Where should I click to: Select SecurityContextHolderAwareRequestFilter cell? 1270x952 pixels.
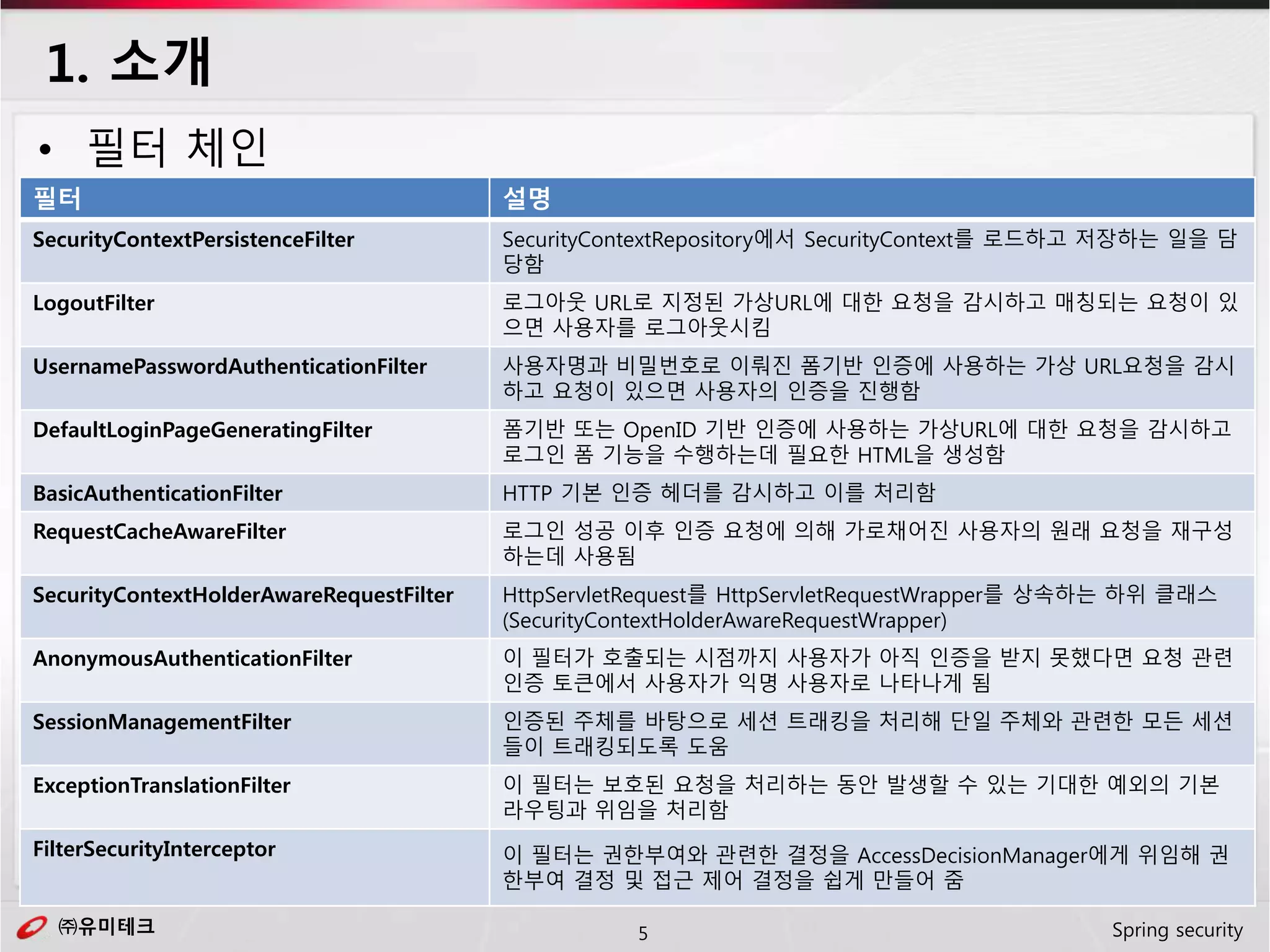pos(255,607)
